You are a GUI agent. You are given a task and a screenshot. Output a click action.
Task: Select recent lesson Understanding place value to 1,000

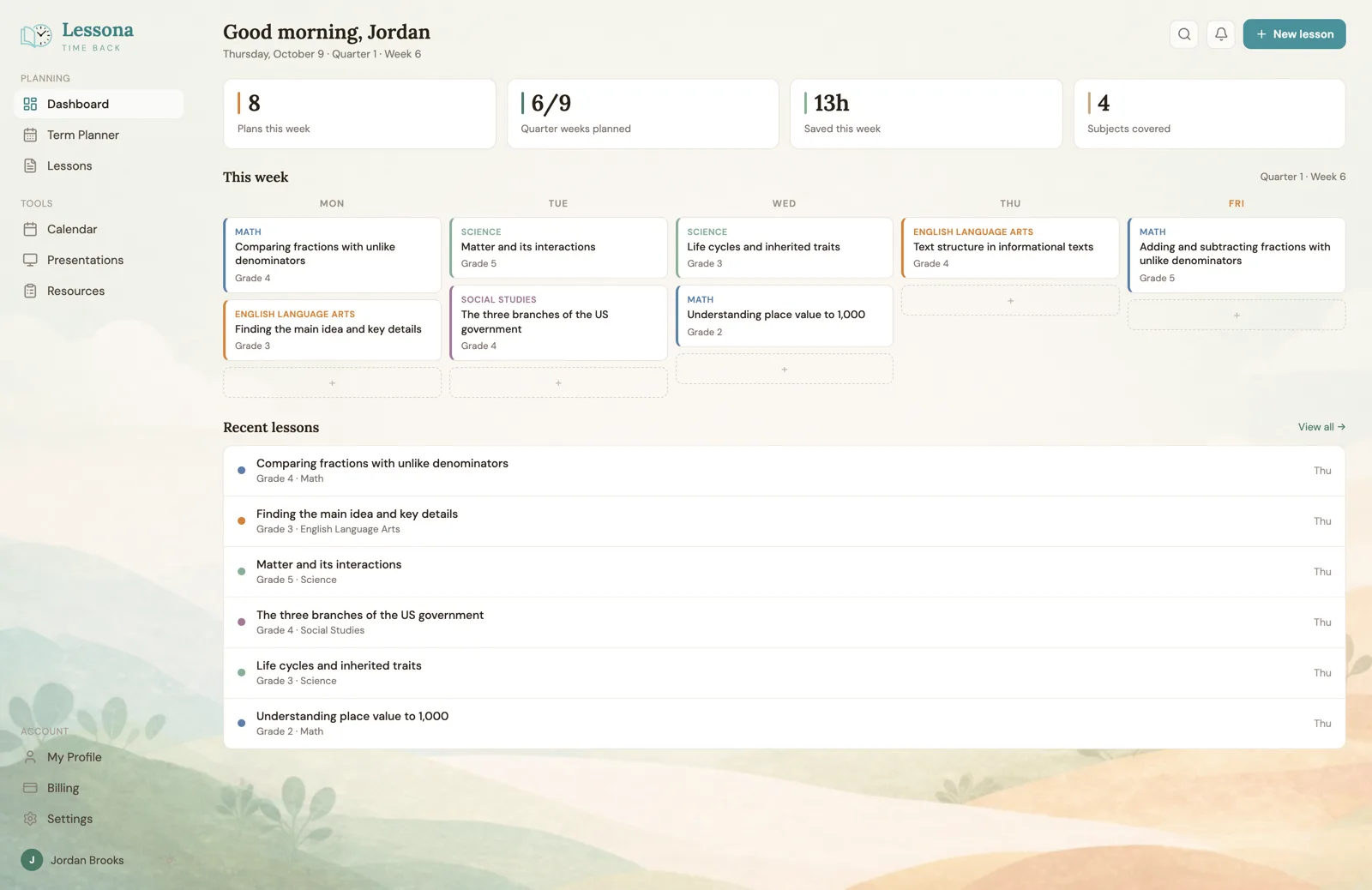tap(784, 724)
